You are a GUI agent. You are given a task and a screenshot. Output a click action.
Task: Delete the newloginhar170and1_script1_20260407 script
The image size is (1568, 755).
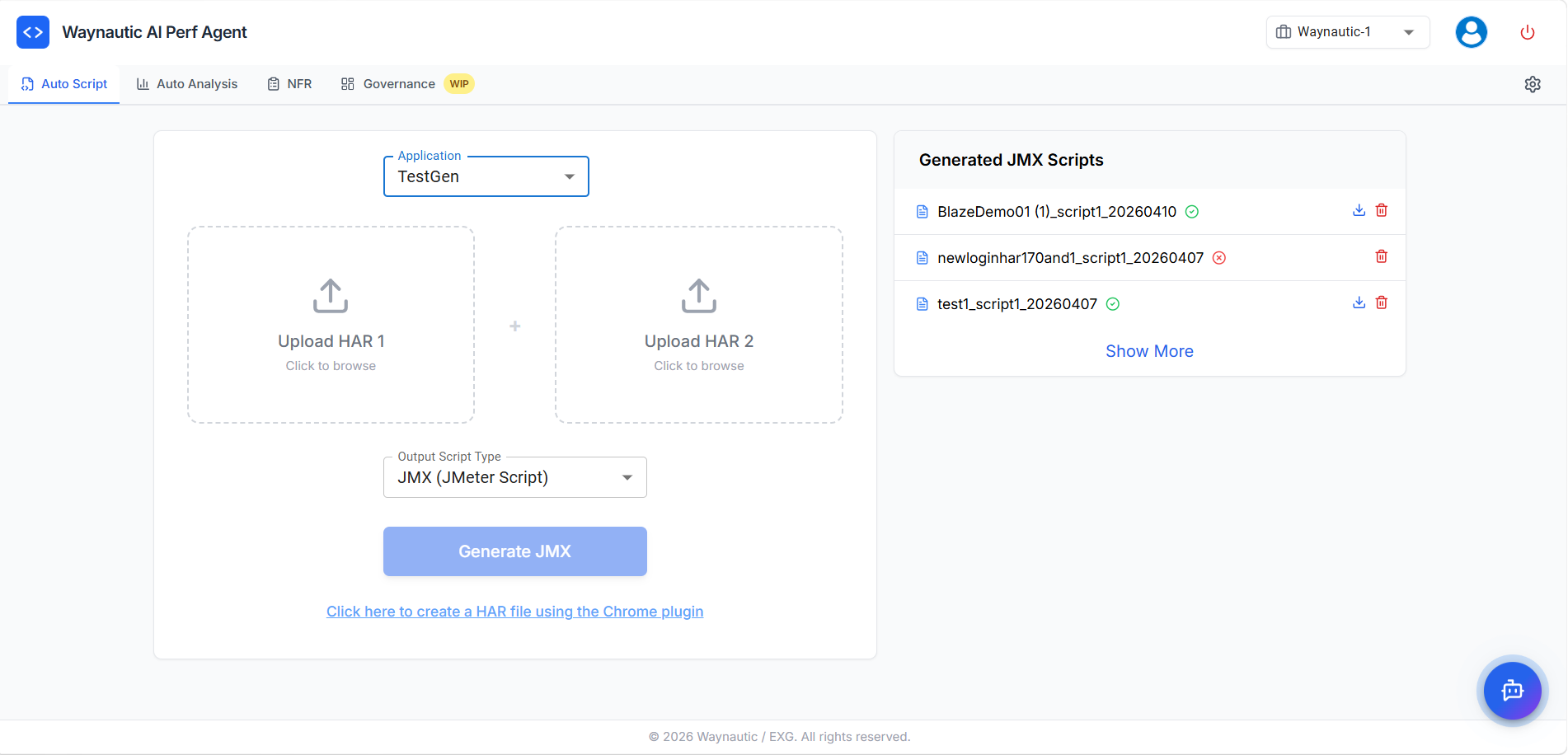click(x=1382, y=256)
